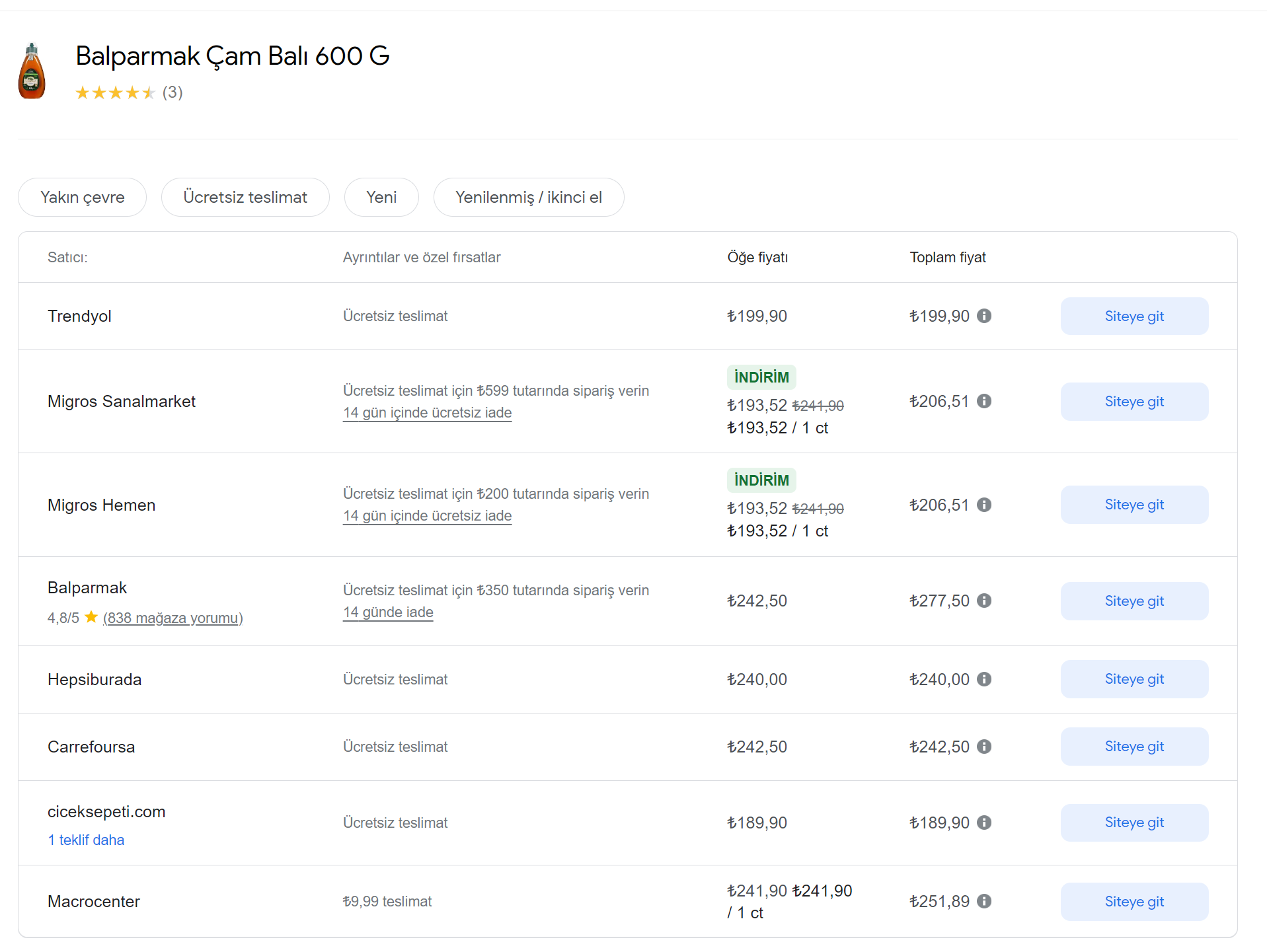Toggle 'Yenilenmiş / ikinci el' filter chip
Image resolution: width=1267 pixels, height=952 pixels.
tap(528, 197)
